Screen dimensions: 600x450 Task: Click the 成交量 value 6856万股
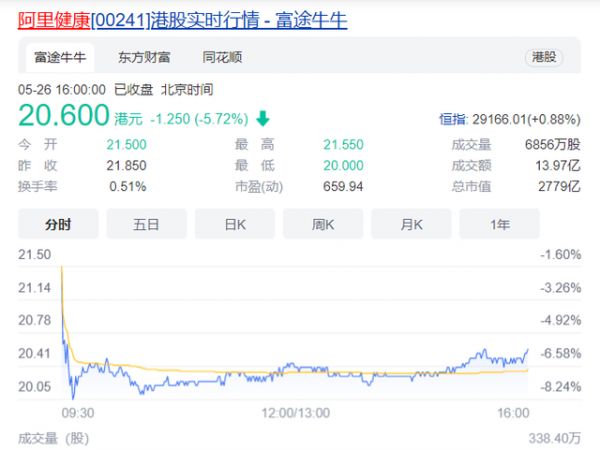click(x=553, y=145)
